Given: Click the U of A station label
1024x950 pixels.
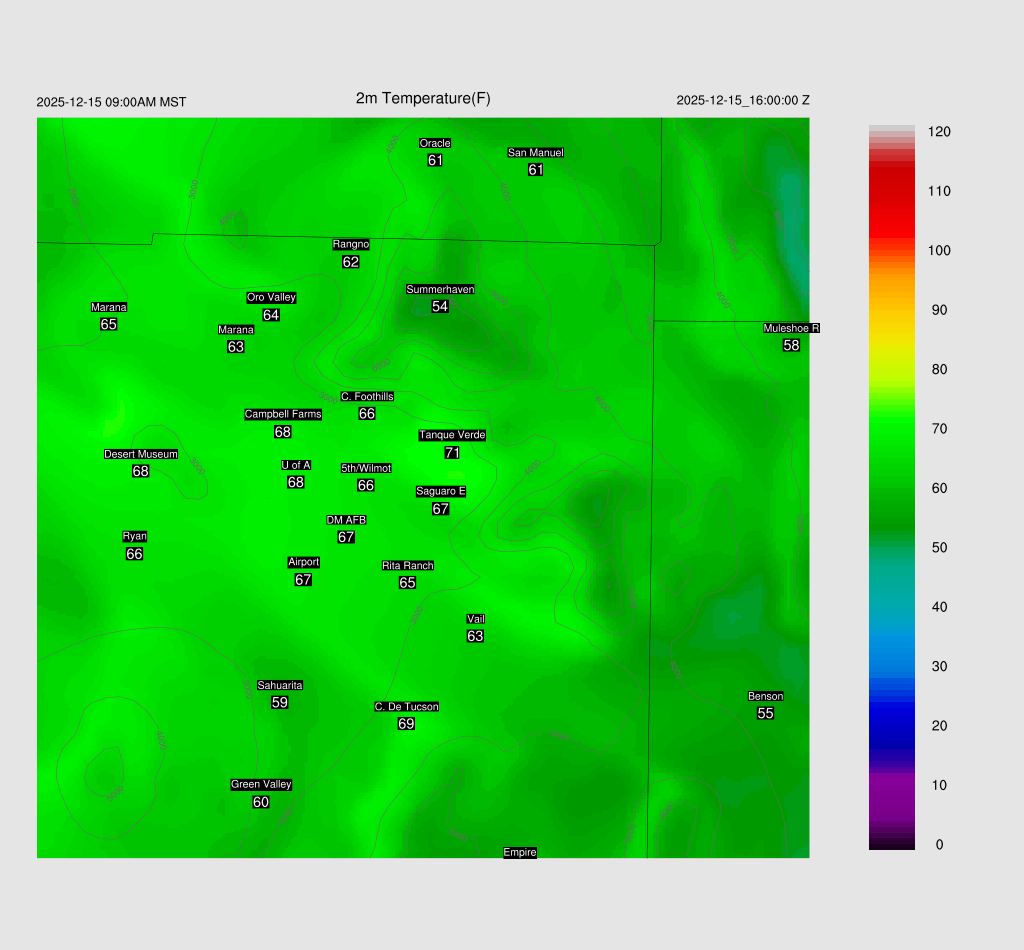Looking at the screenshot, I should pos(296,465).
